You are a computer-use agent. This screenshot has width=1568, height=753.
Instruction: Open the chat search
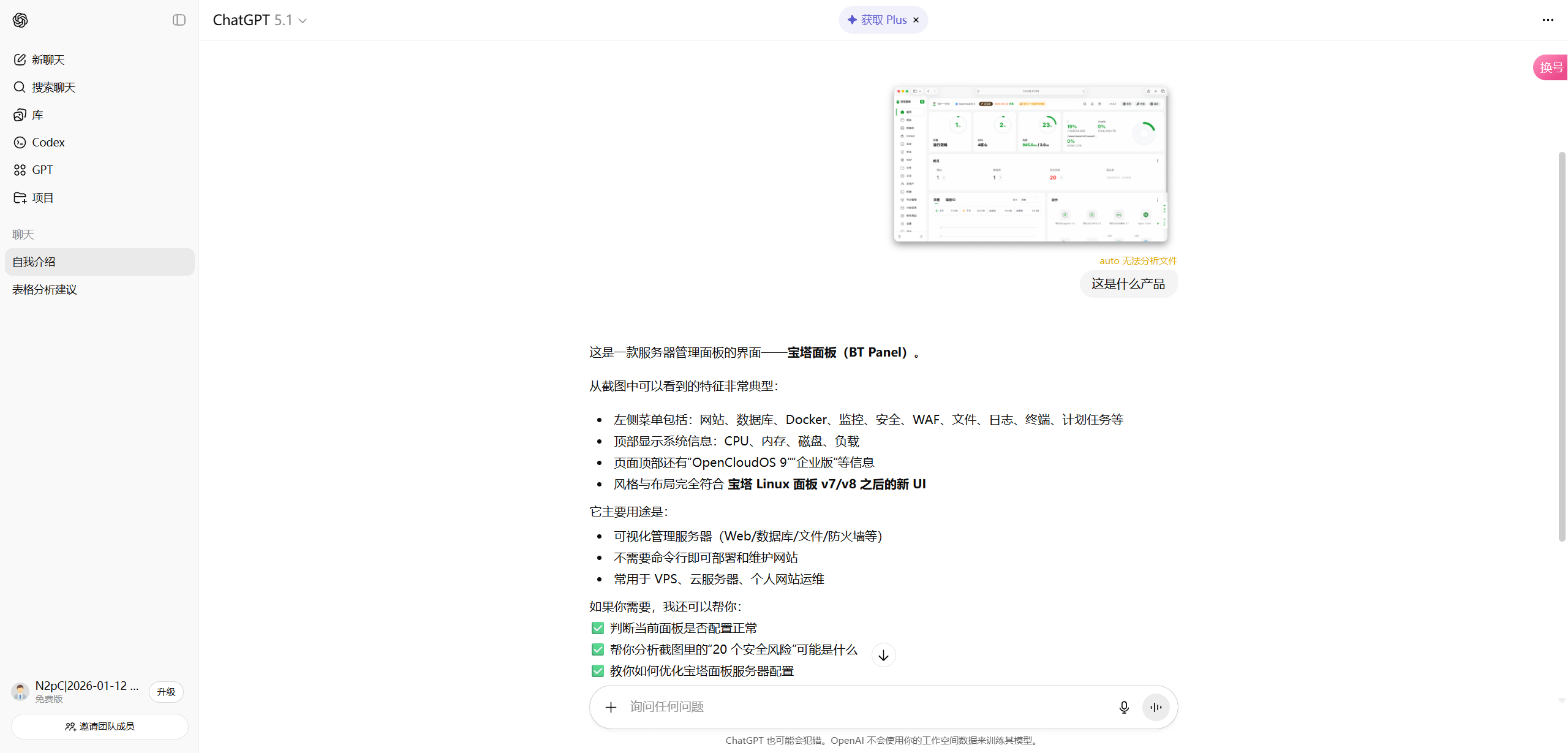point(53,87)
